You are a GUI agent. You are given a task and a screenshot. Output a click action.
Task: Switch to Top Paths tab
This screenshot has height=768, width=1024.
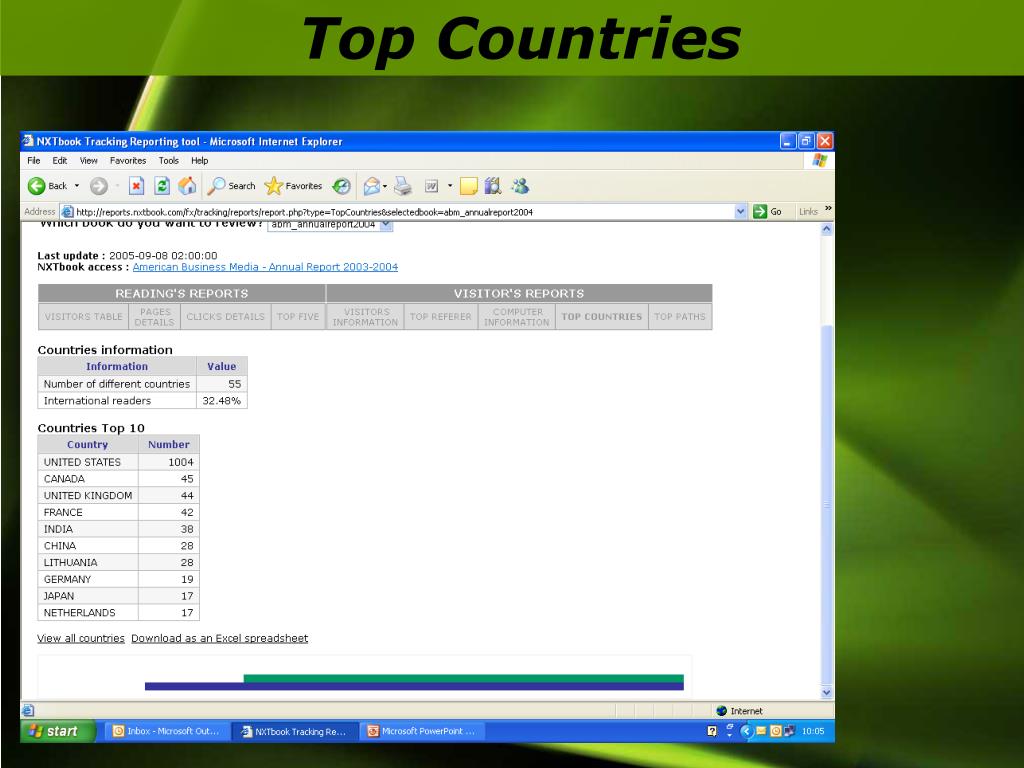pyautogui.click(x=680, y=317)
